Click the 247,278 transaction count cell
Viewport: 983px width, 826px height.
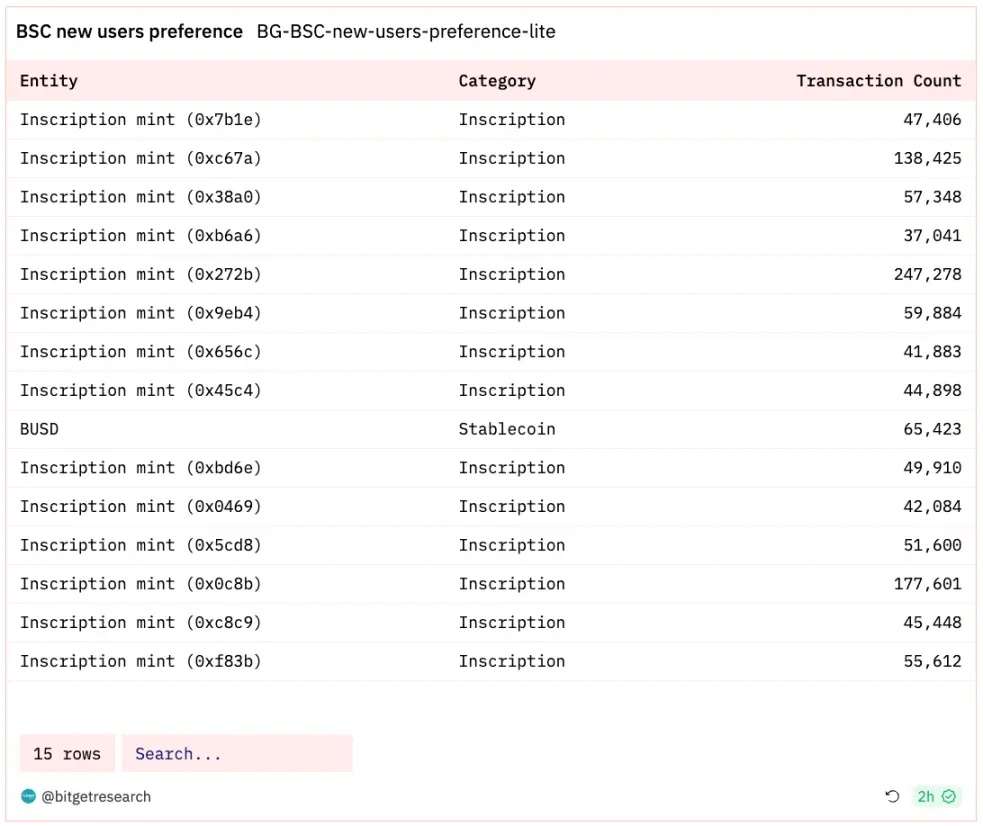[927, 274]
